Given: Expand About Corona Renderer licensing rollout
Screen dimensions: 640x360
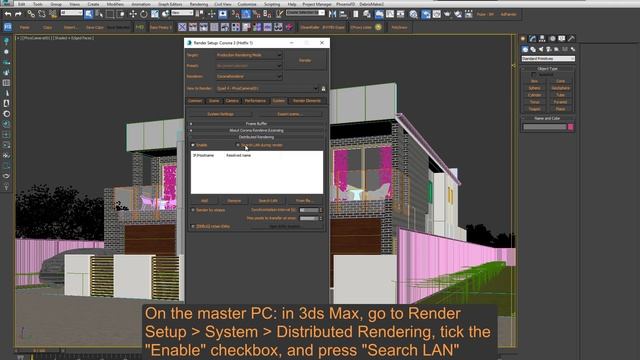Looking at the screenshot, I should 256,130.
